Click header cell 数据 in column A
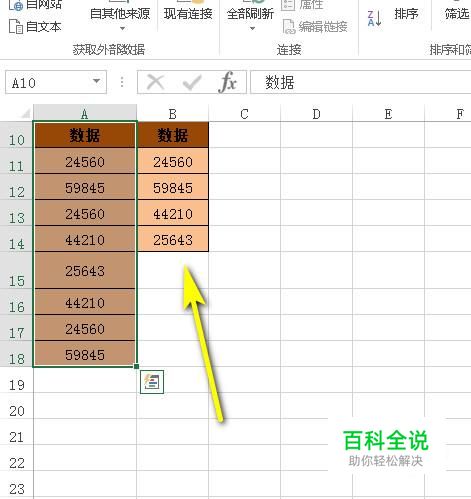 pos(85,135)
